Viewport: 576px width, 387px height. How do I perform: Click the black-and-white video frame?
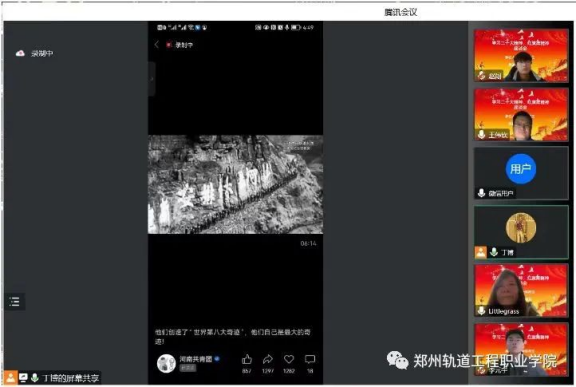235,184
